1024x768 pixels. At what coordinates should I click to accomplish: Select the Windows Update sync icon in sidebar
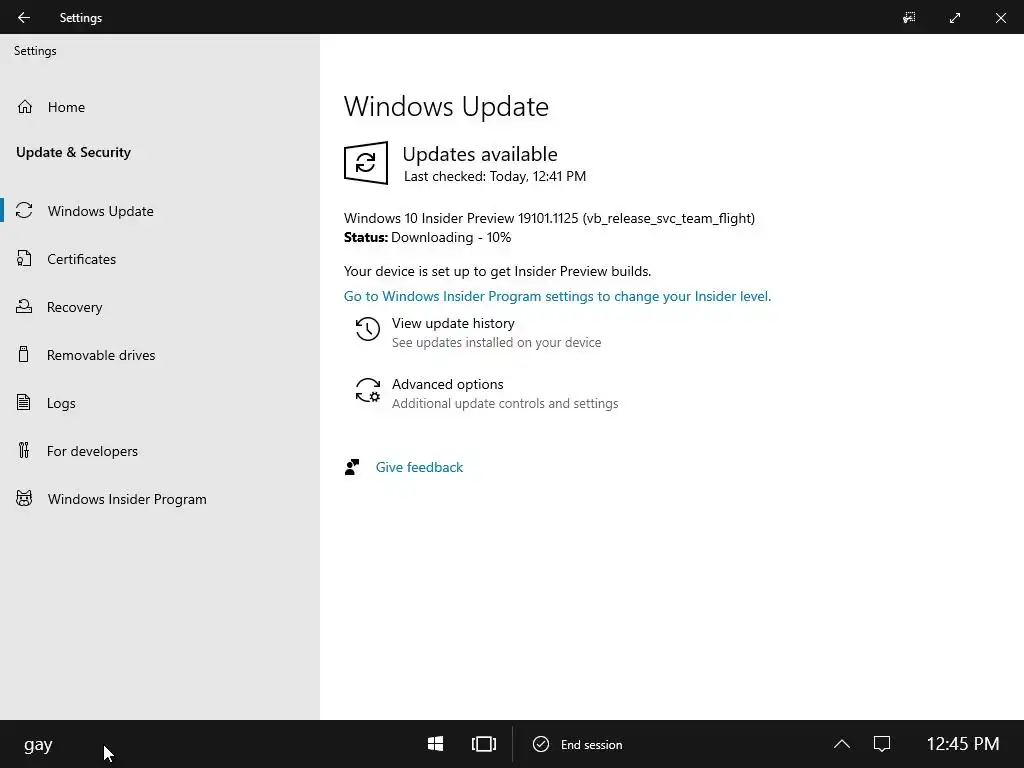tap(24, 210)
